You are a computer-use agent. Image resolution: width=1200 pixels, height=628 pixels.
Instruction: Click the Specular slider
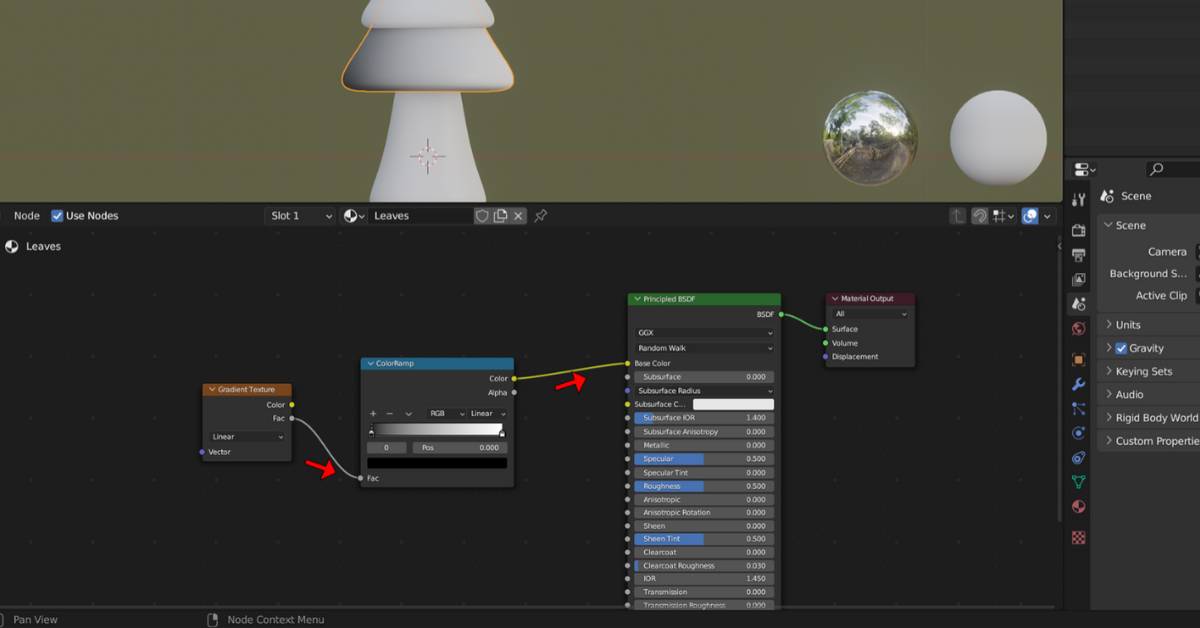704,459
